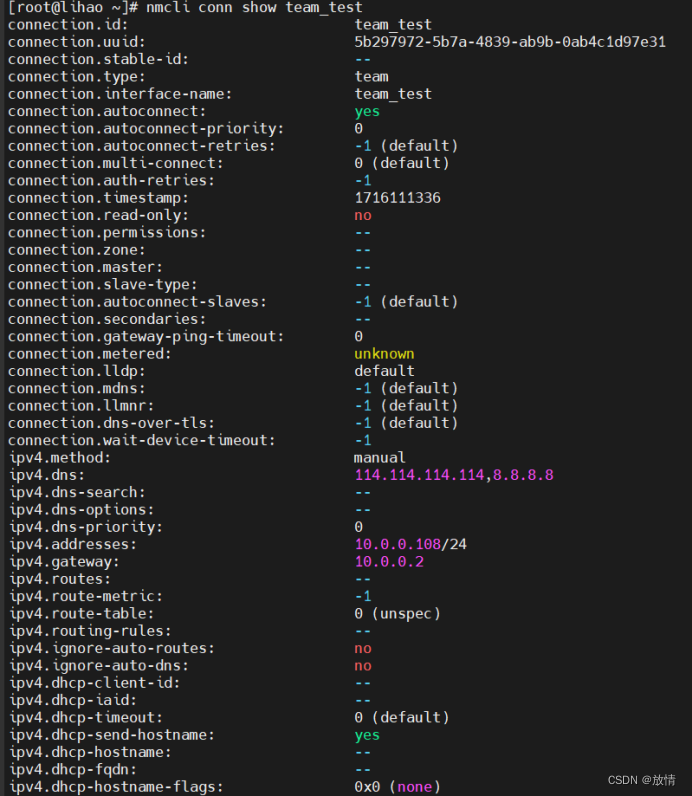Click the '0 (unspec)' route-table value

(x=398, y=613)
